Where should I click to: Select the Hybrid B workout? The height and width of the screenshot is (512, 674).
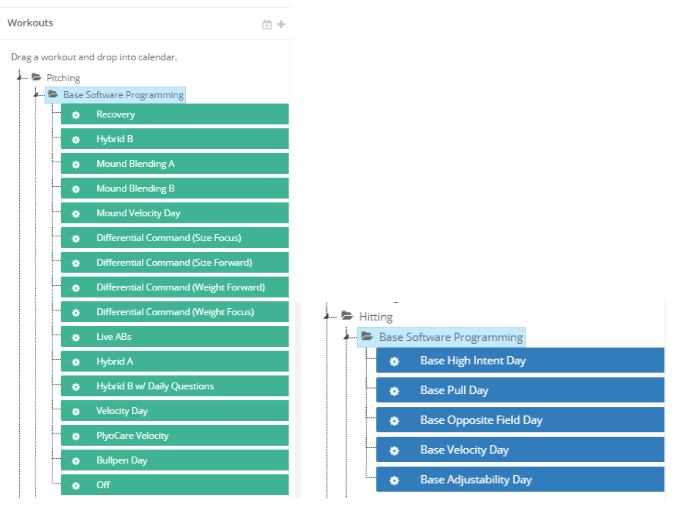[x=115, y=139]
